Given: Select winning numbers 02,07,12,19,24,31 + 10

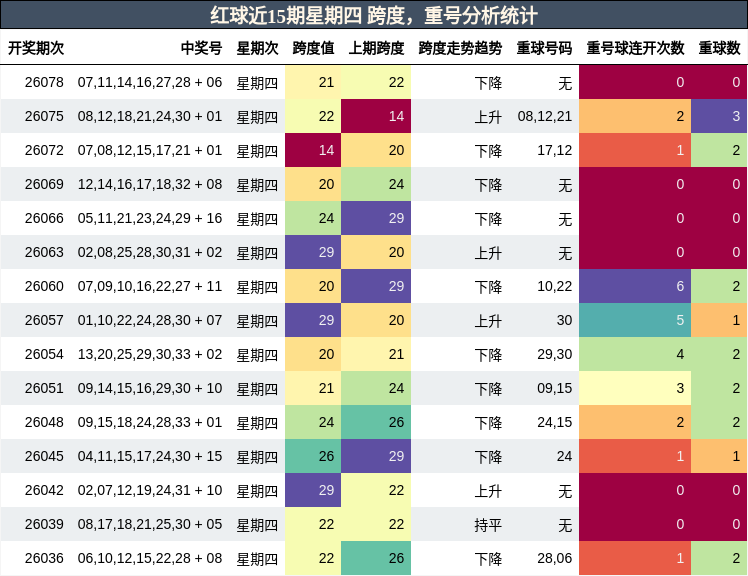Looking at the screenshot, I should (150, 491).
